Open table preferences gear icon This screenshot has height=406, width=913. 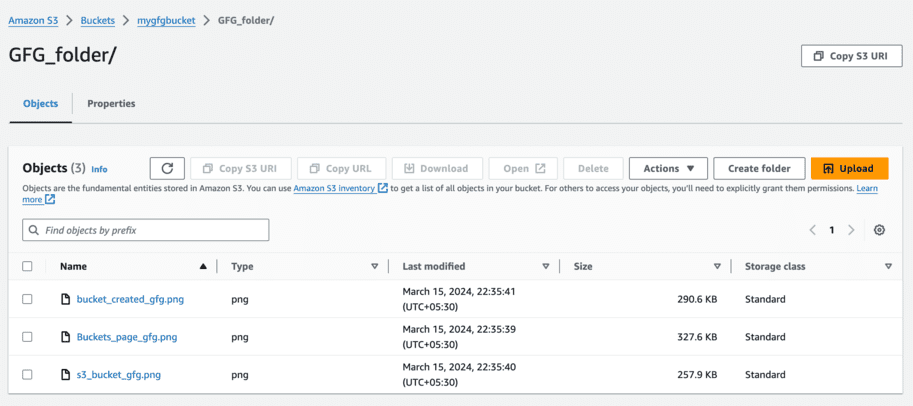[x=879, y=230]
